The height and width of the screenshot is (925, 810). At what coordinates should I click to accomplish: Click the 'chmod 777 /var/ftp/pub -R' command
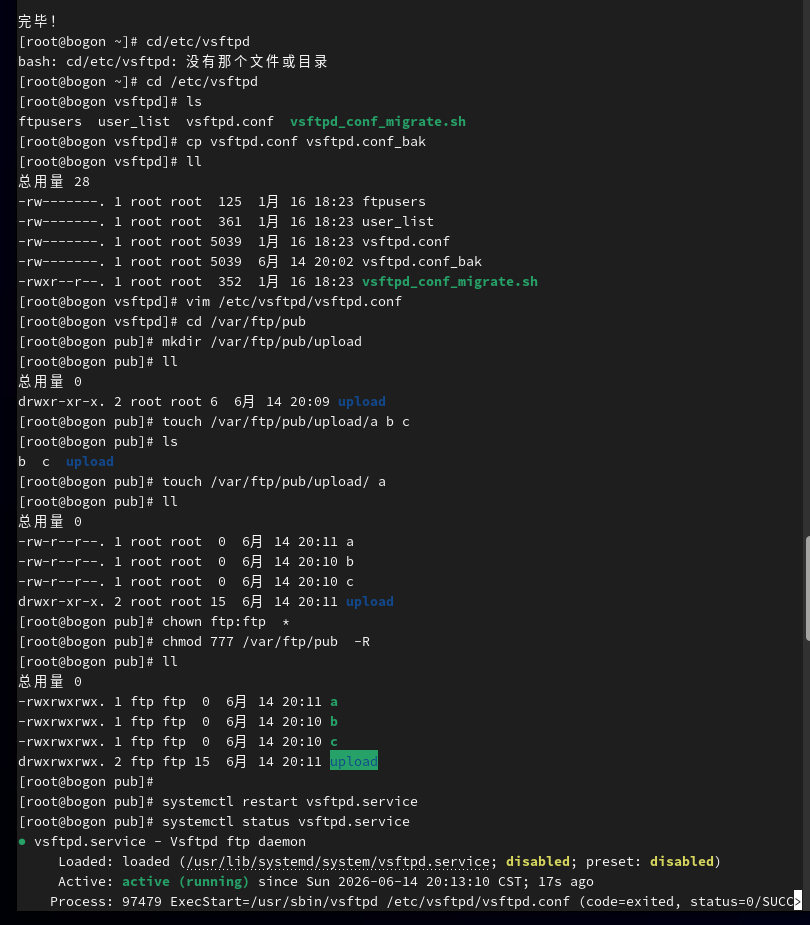click(266, 642)
